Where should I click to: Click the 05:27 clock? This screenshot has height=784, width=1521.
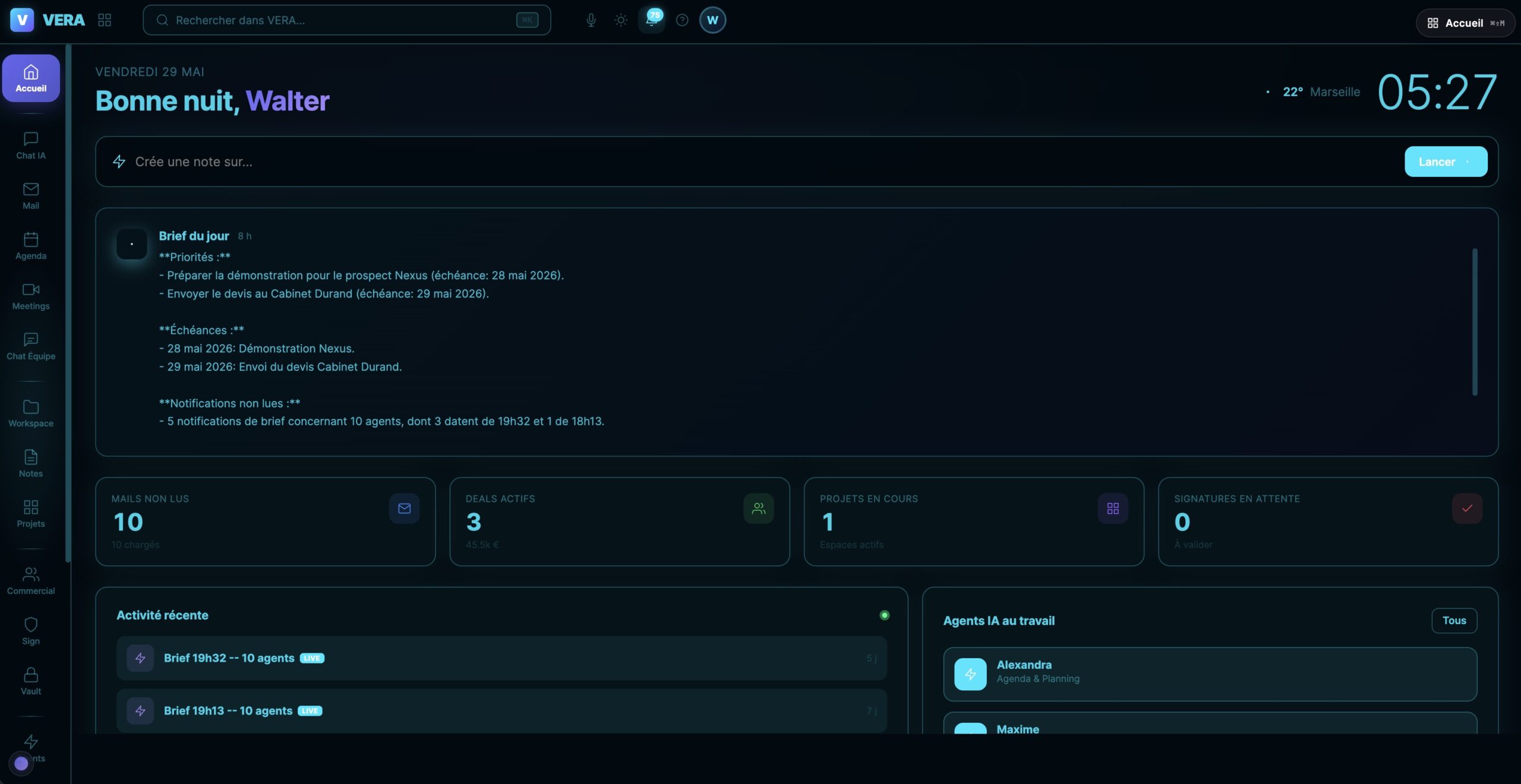1437,92
